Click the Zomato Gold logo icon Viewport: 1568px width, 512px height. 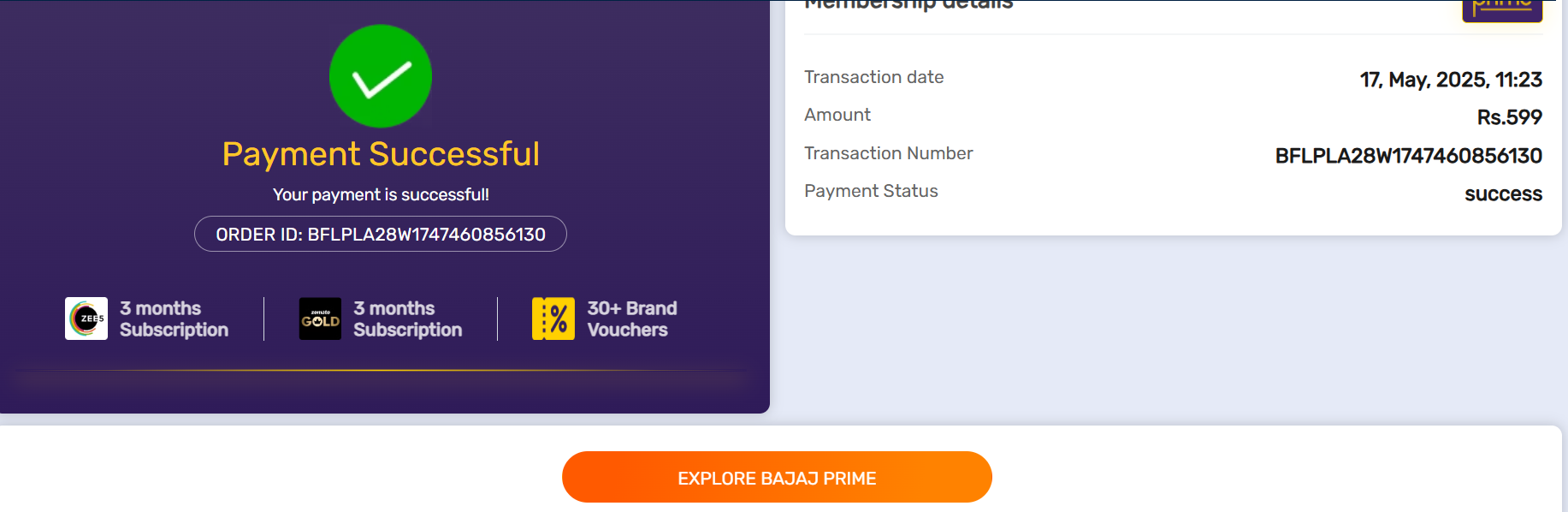coord(320,319)
